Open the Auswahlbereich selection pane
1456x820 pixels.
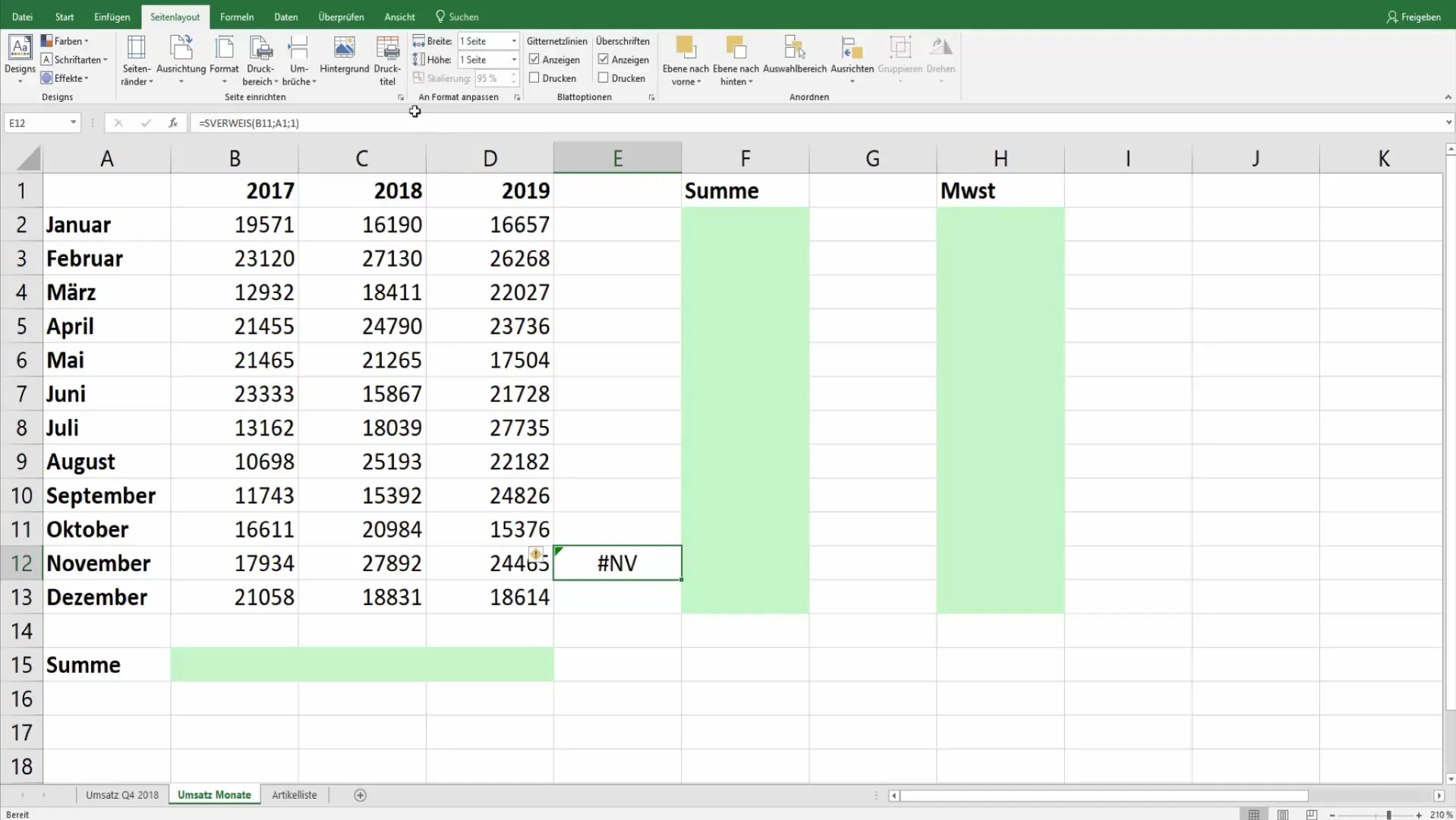pyautogui.click(x=794, y=55)
